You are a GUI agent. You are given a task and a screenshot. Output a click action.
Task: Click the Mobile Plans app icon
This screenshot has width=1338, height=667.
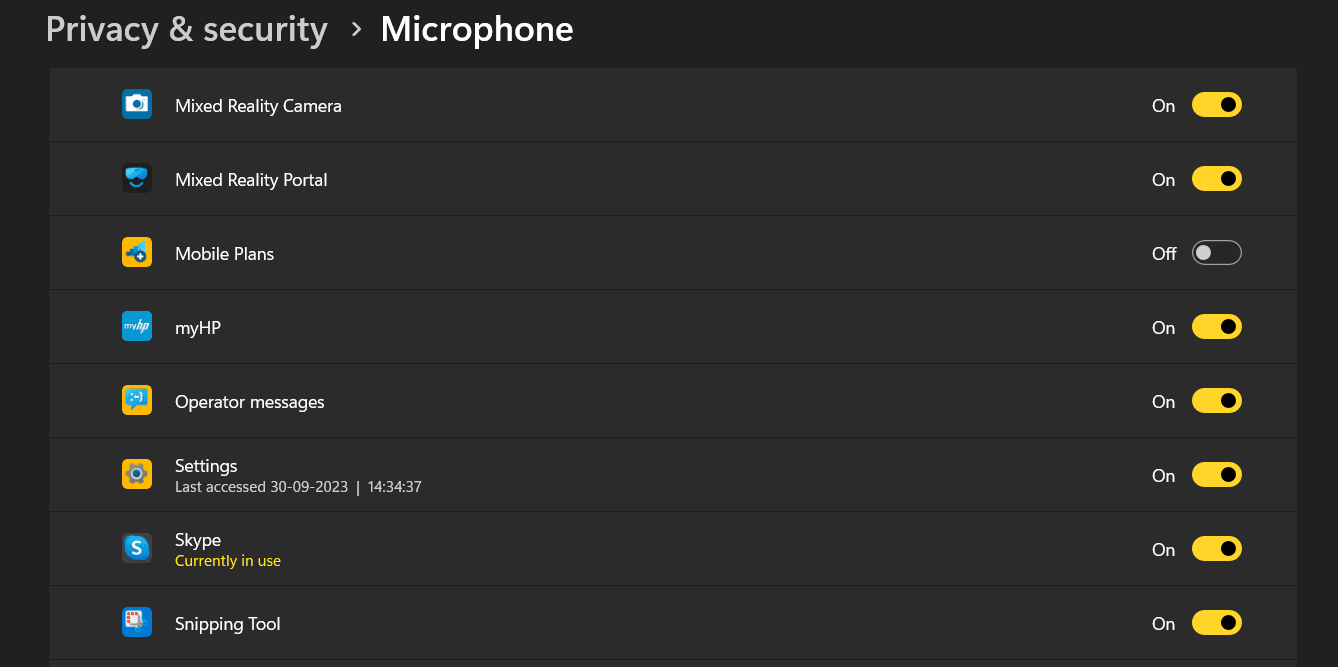[x=137, y=252]
